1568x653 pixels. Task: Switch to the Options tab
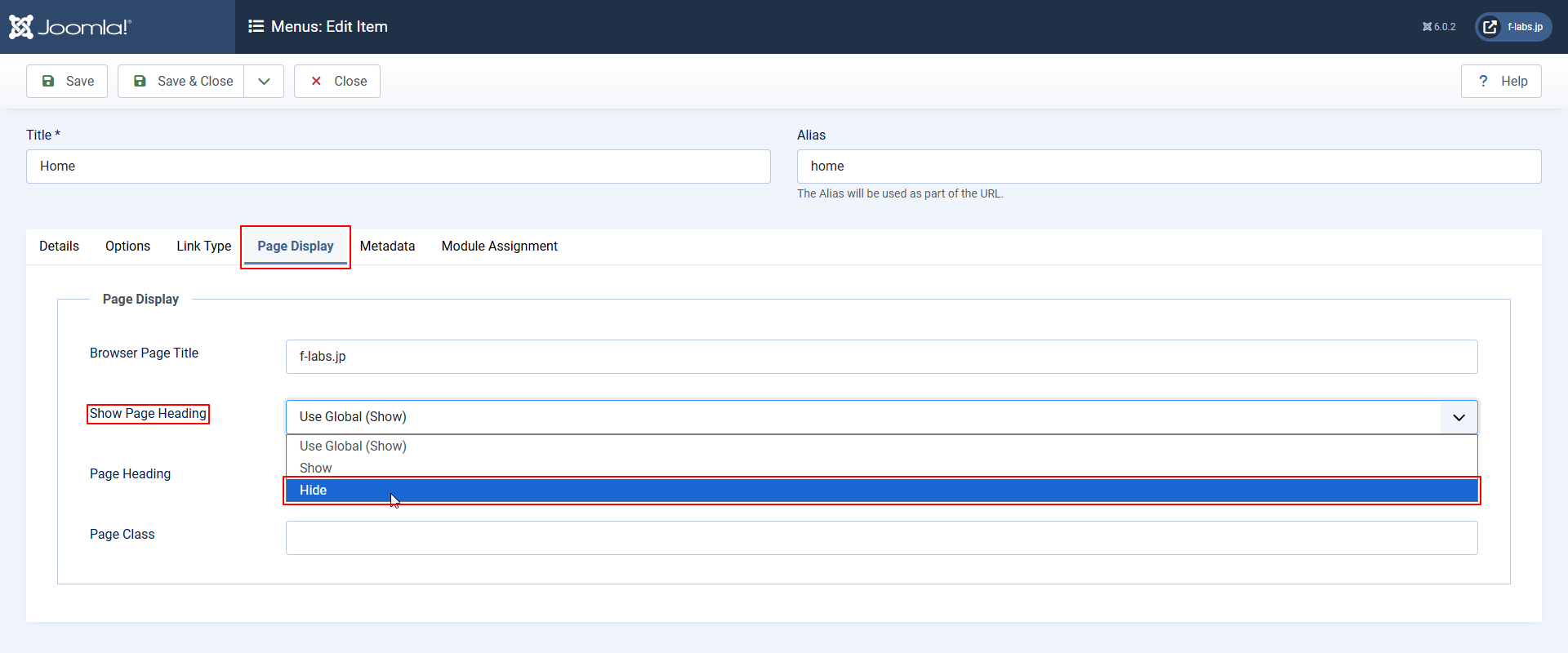click(x=127, y=247)
